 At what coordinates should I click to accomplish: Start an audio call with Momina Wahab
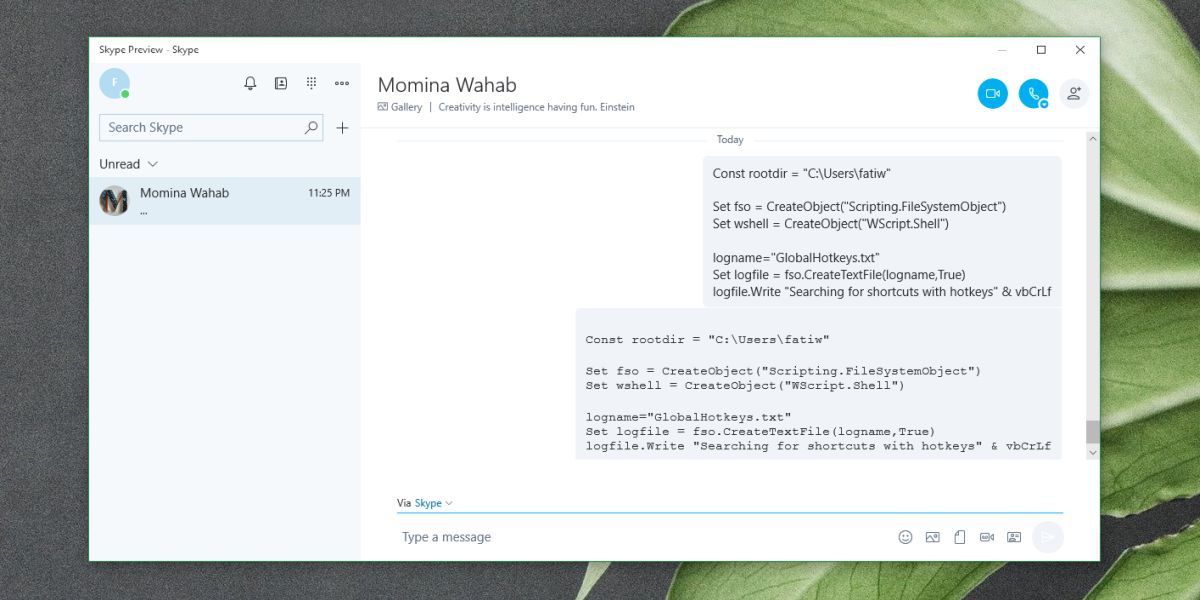1034,93
